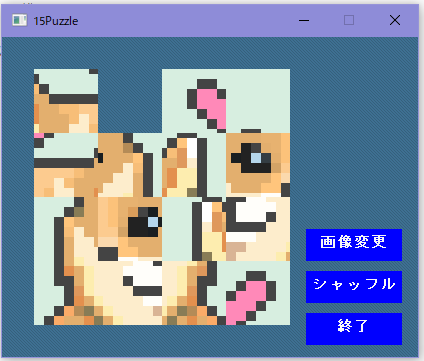The image size is (424, 361).
Task: Minimize the 15Puzzle window
Action: point(304,20)
